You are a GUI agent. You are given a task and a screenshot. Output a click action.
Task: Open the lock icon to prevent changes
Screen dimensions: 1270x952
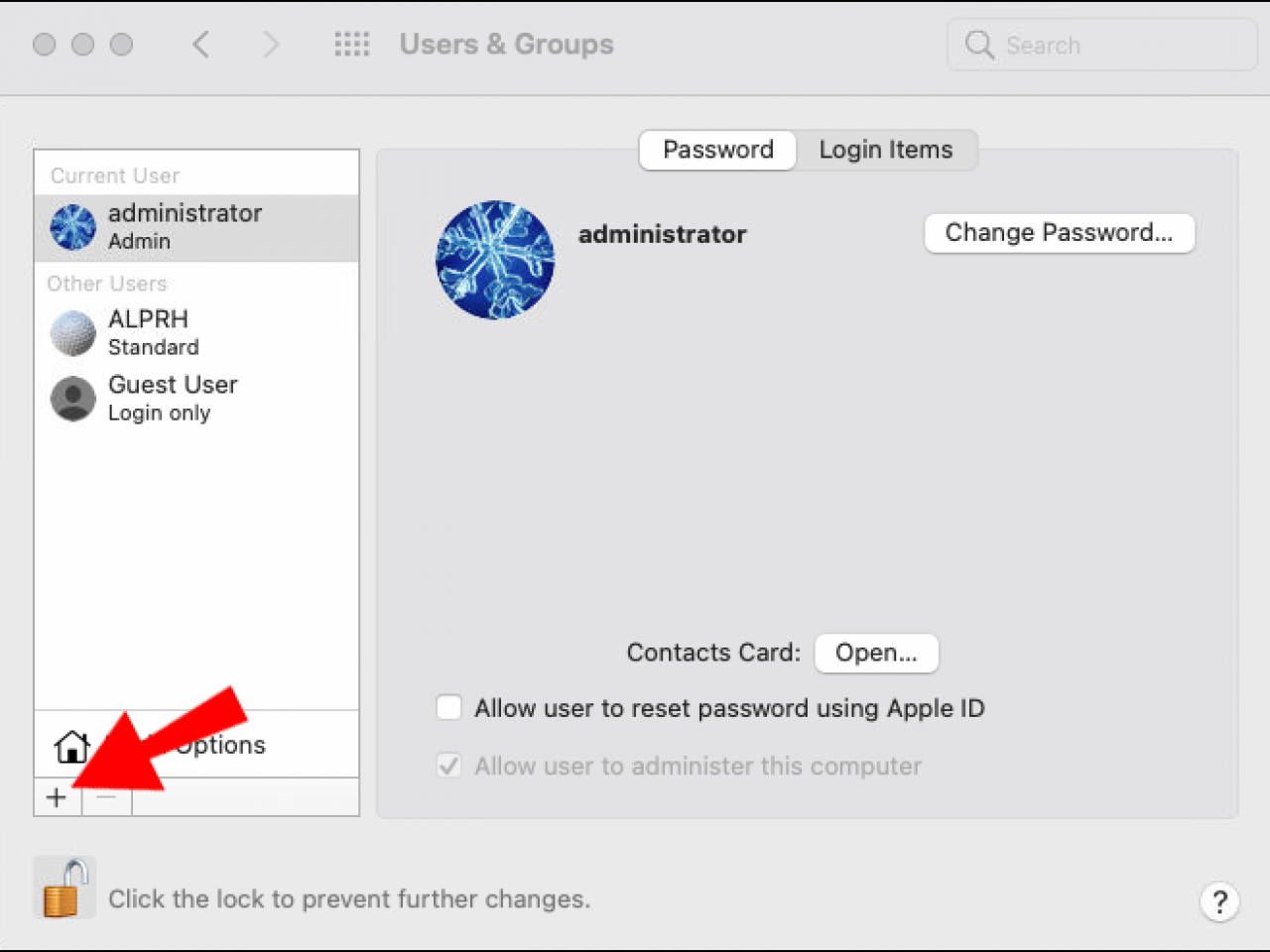[x=63, y=887]
